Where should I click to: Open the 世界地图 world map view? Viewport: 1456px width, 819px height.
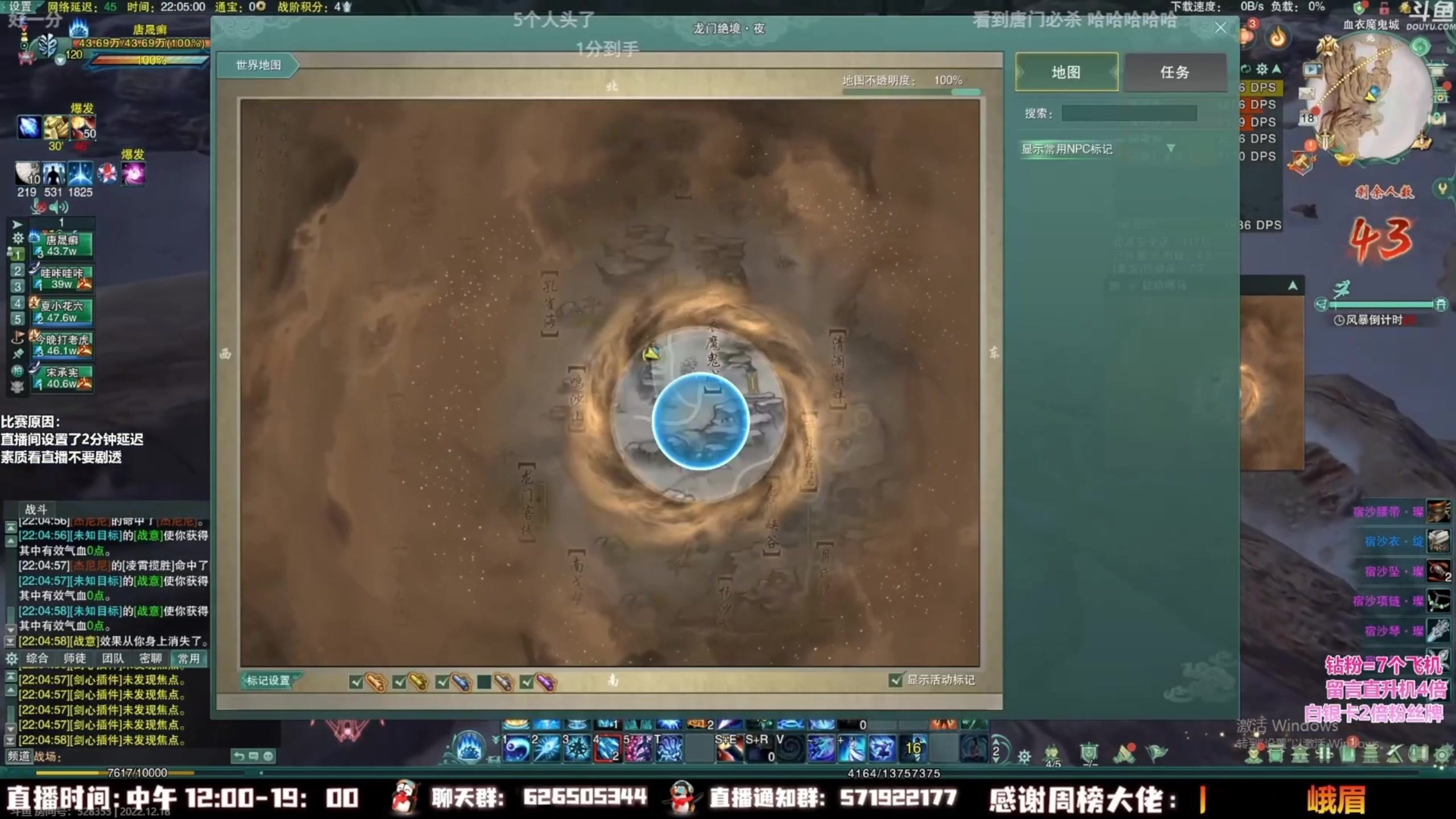click(258, 65)
